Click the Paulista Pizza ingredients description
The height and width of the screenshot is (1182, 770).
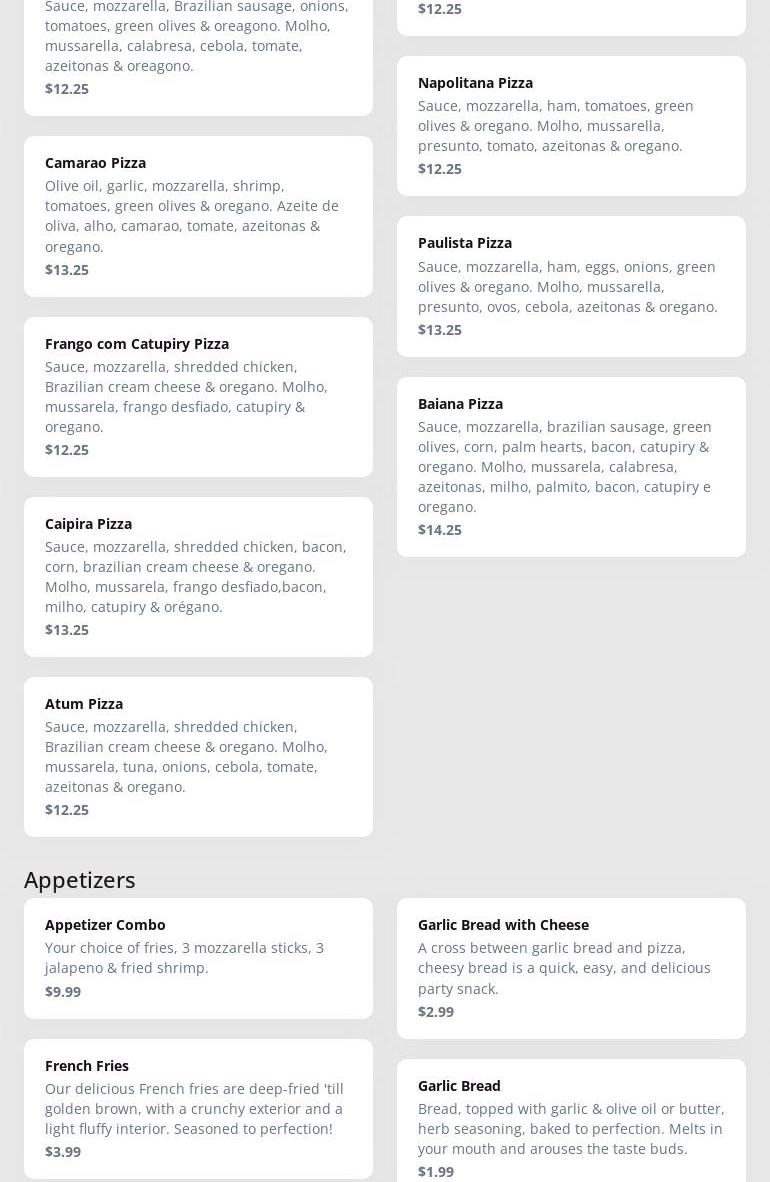click(567, 287)
